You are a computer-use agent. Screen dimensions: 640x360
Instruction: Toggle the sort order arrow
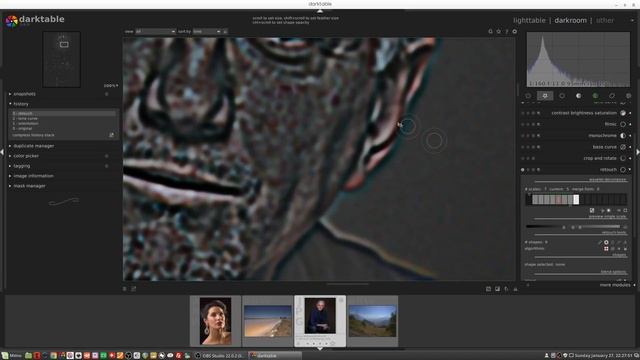[x=225, y=31]
